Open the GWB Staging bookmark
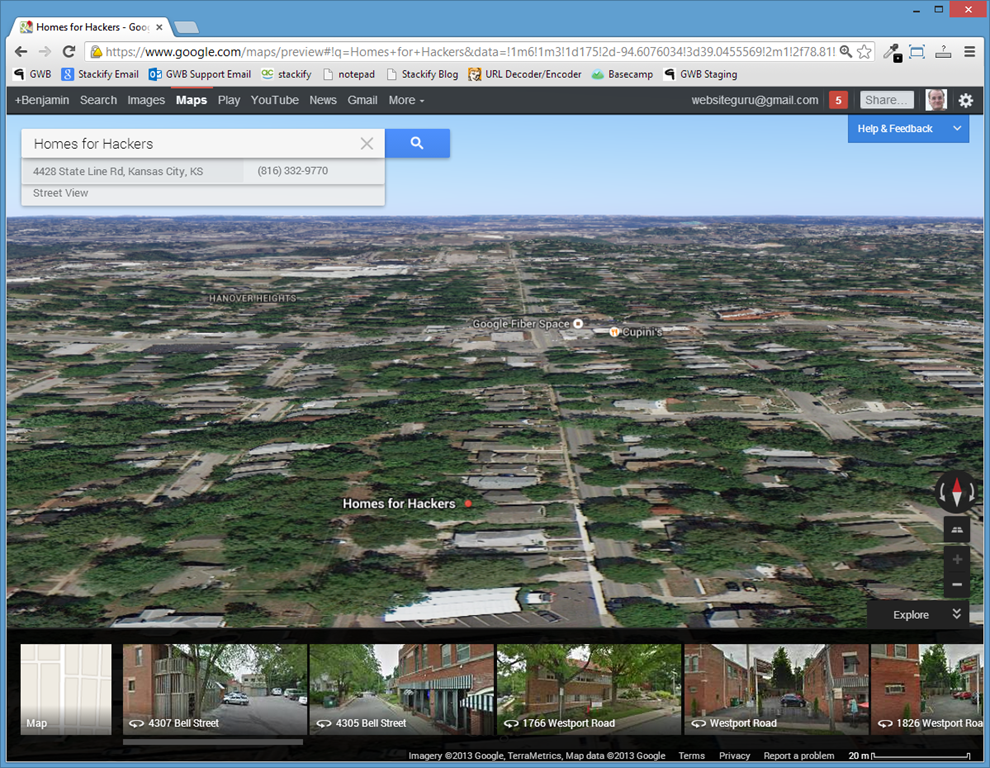The height and width of the screenshot is (768, 990). (x=700, y=75)
